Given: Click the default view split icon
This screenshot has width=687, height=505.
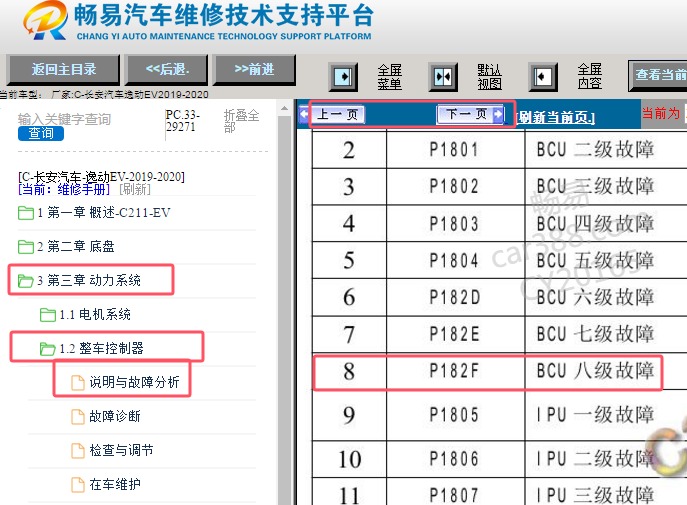Looking at the screenshot, I should [x=443, y=77].
